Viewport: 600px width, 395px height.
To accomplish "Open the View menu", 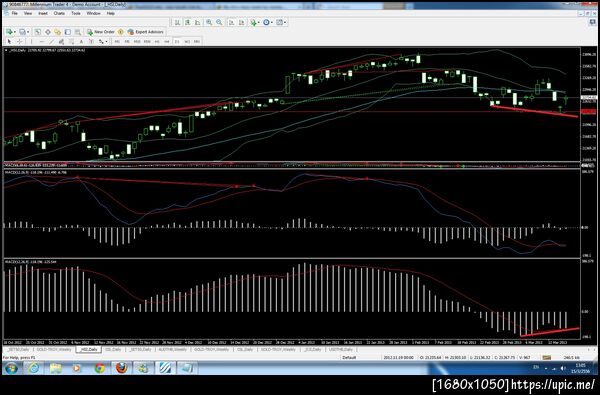I will (x=28, y=13).
